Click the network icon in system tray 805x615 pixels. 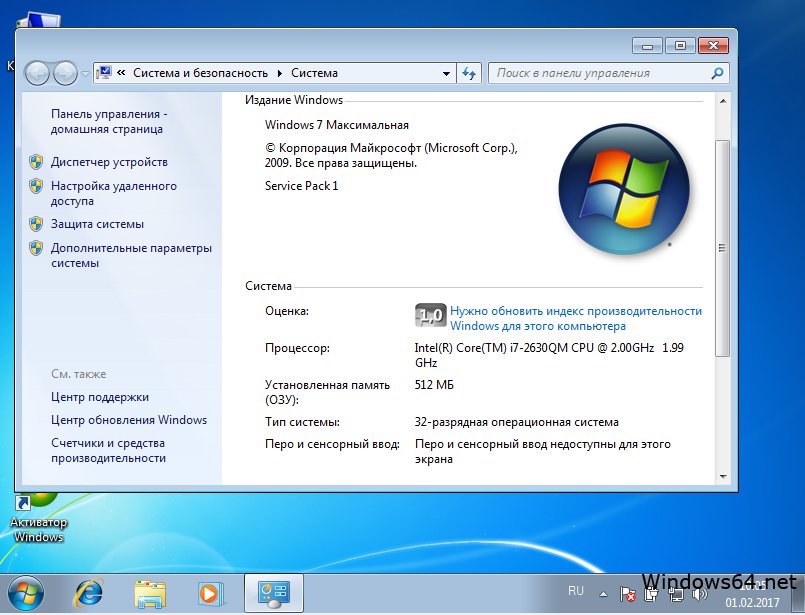677,594
